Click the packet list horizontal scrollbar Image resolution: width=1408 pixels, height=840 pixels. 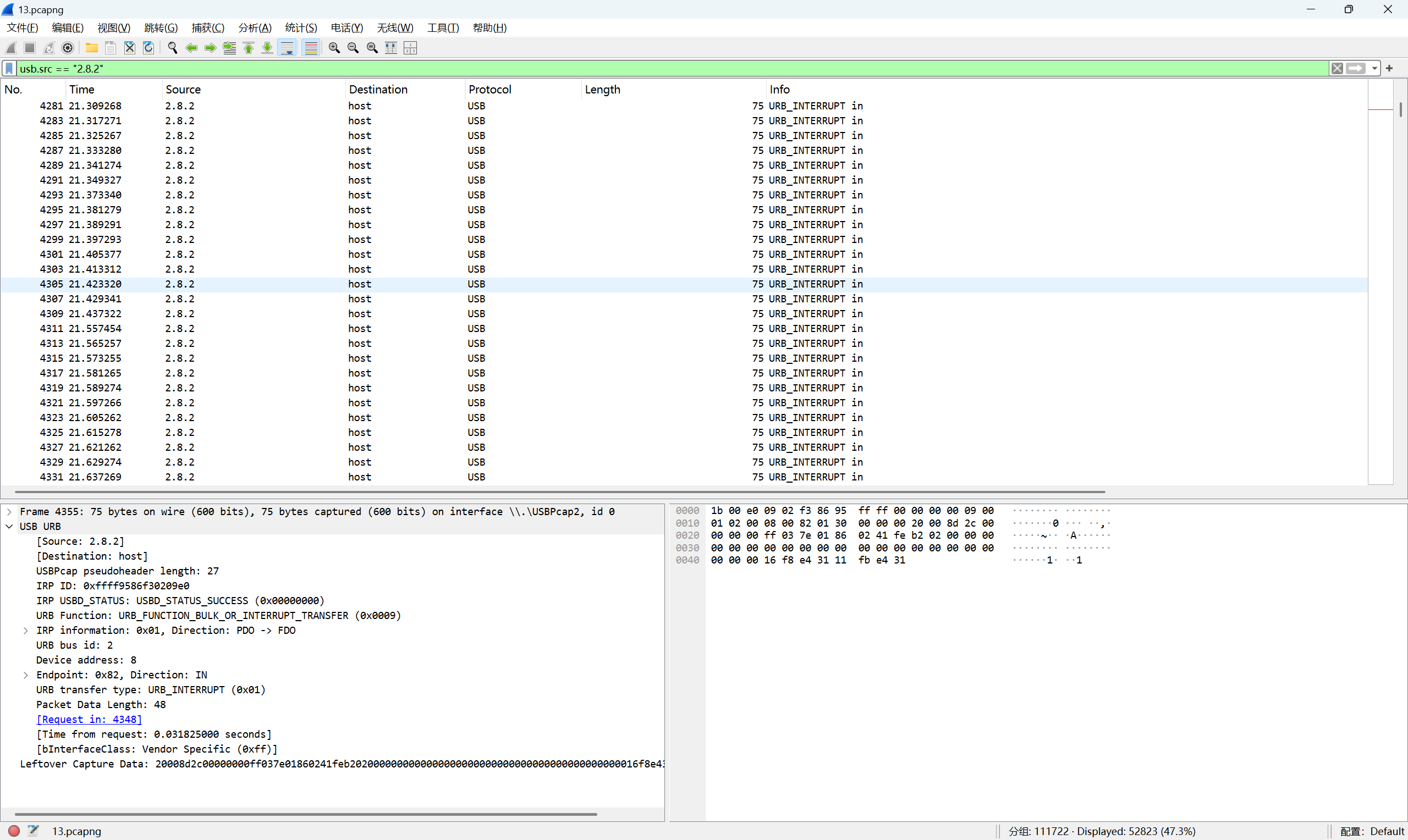[x=560, y=492]
